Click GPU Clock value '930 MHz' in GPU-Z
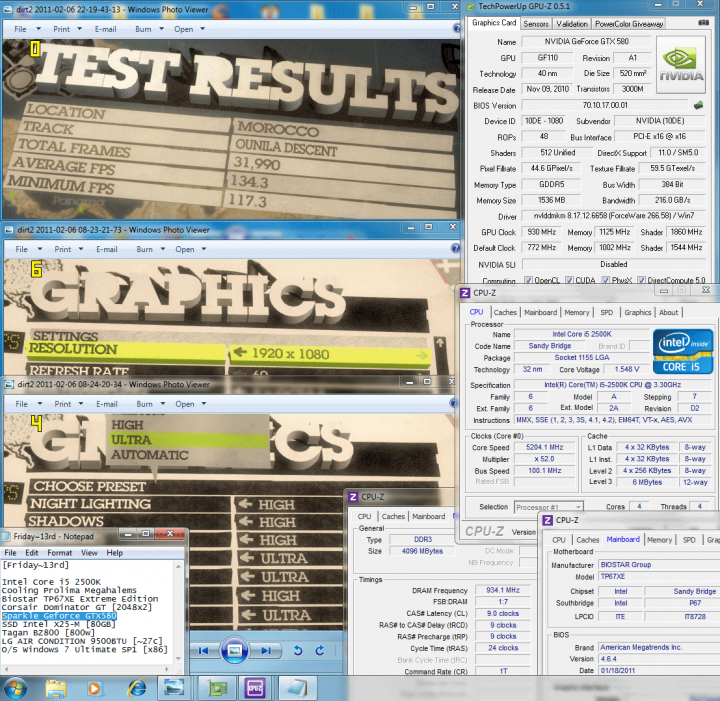 [x=541, y=232]
